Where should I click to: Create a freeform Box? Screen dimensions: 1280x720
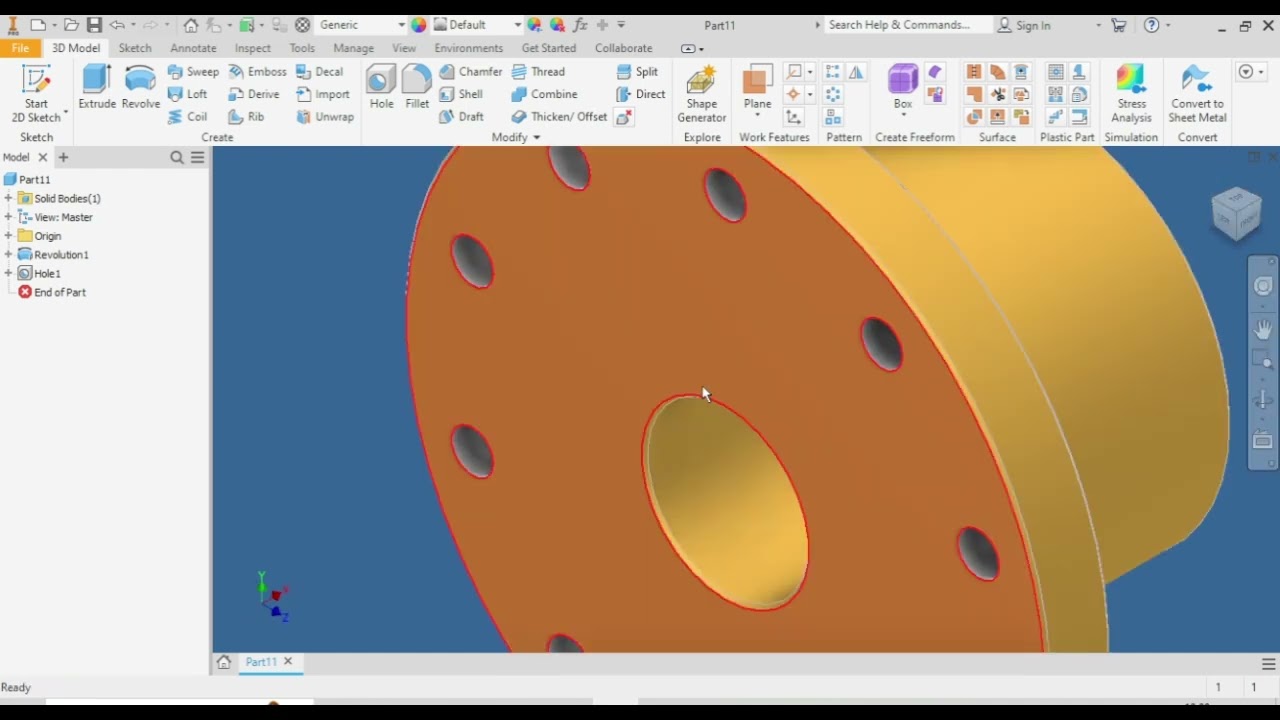point(903,86)
